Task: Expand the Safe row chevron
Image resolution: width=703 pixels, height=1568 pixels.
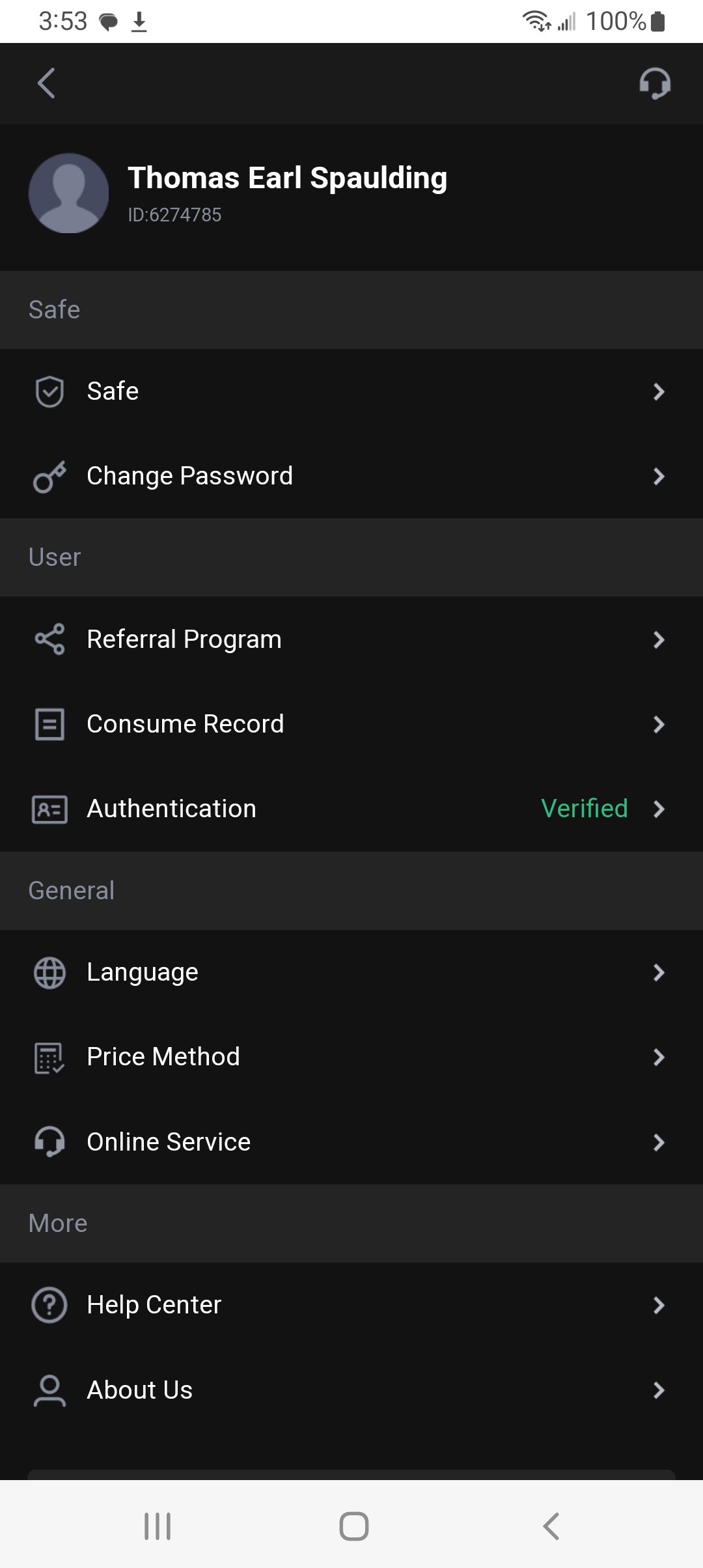Action: tap(659, 392)
